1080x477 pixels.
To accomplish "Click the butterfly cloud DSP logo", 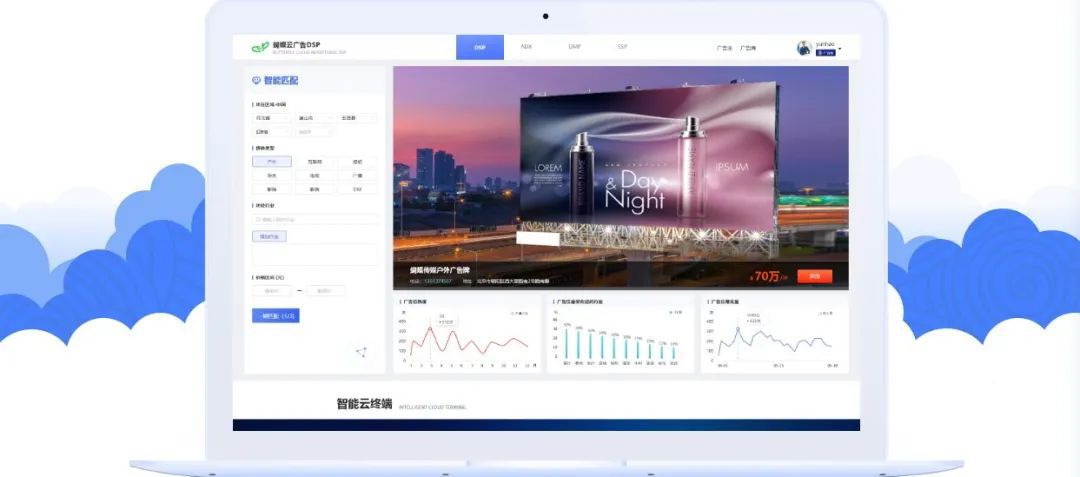I will click(260, 47).
